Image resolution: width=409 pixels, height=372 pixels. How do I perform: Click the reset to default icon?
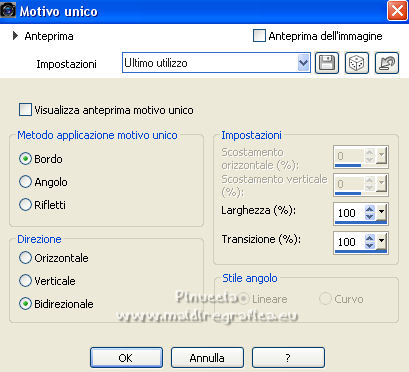[x=387, y=63]
